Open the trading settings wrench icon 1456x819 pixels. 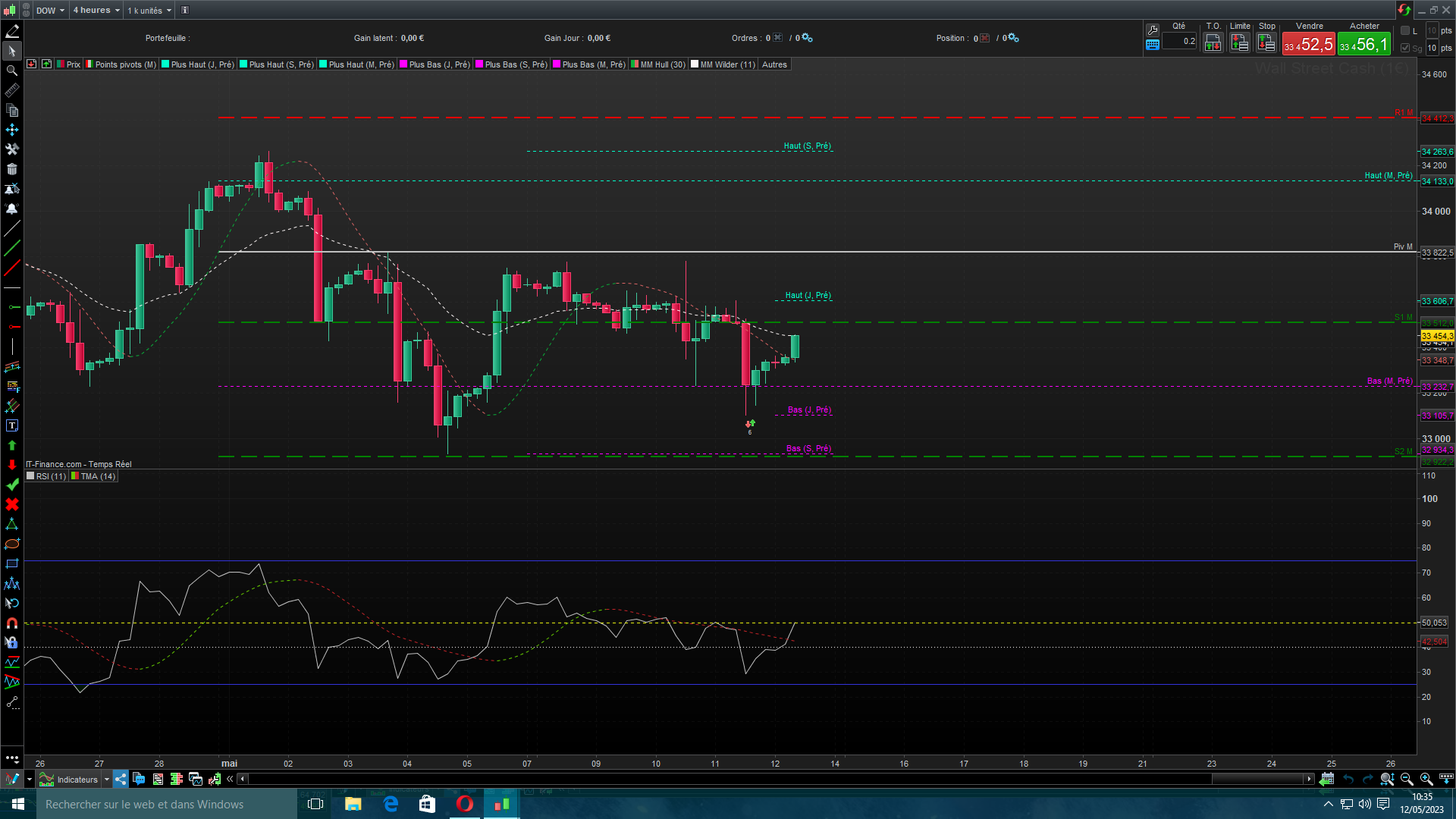1153,30
